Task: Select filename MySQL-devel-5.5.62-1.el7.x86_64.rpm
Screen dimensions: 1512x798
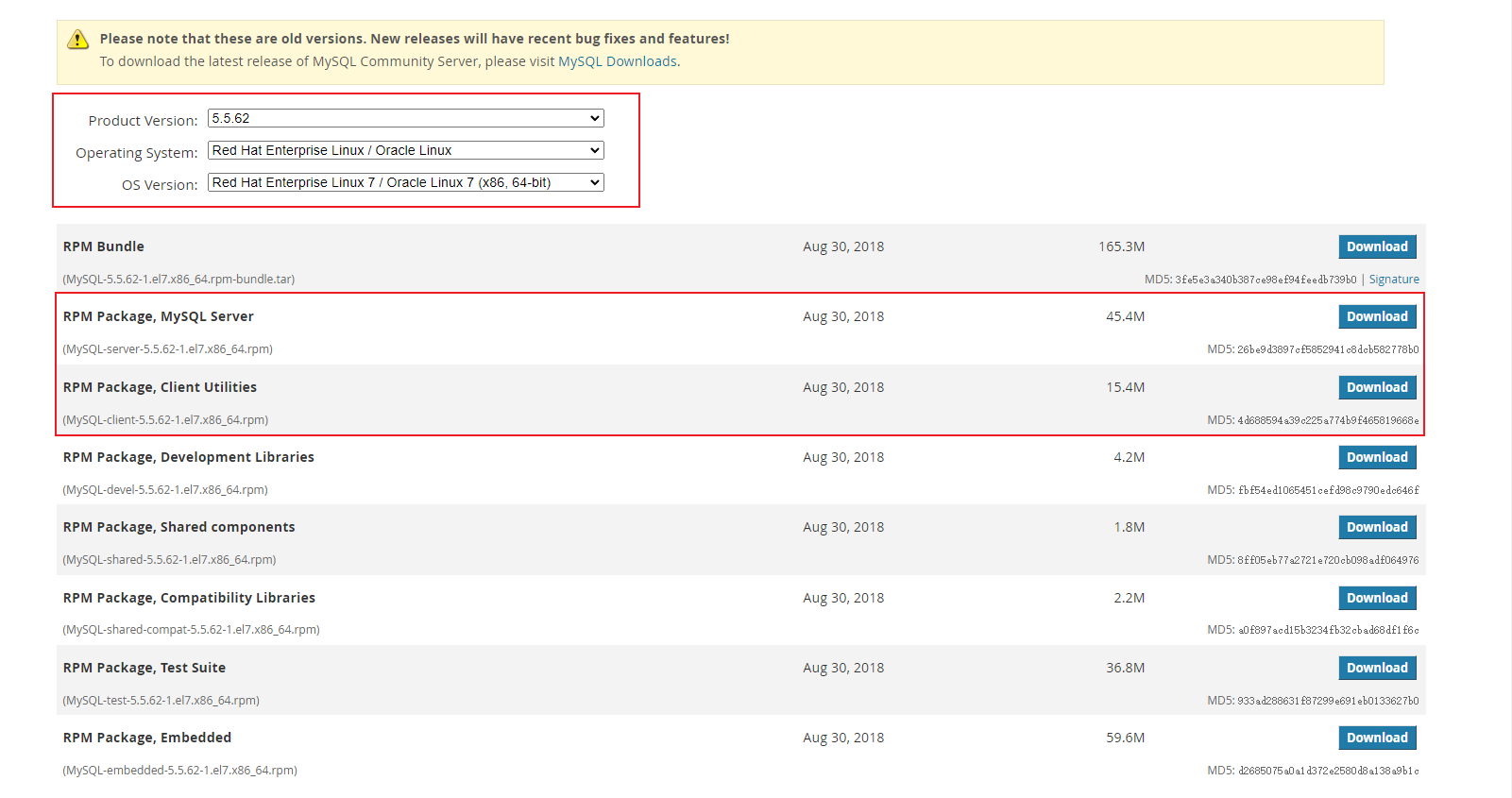Action: [x=165, y=490]
